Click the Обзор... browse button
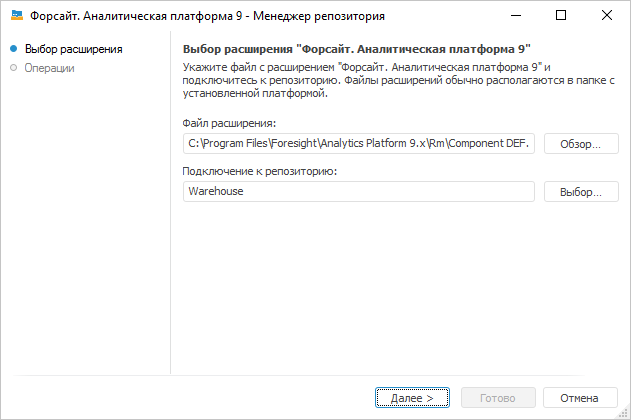This screenshot has width=631, height=420. [581, 144]
